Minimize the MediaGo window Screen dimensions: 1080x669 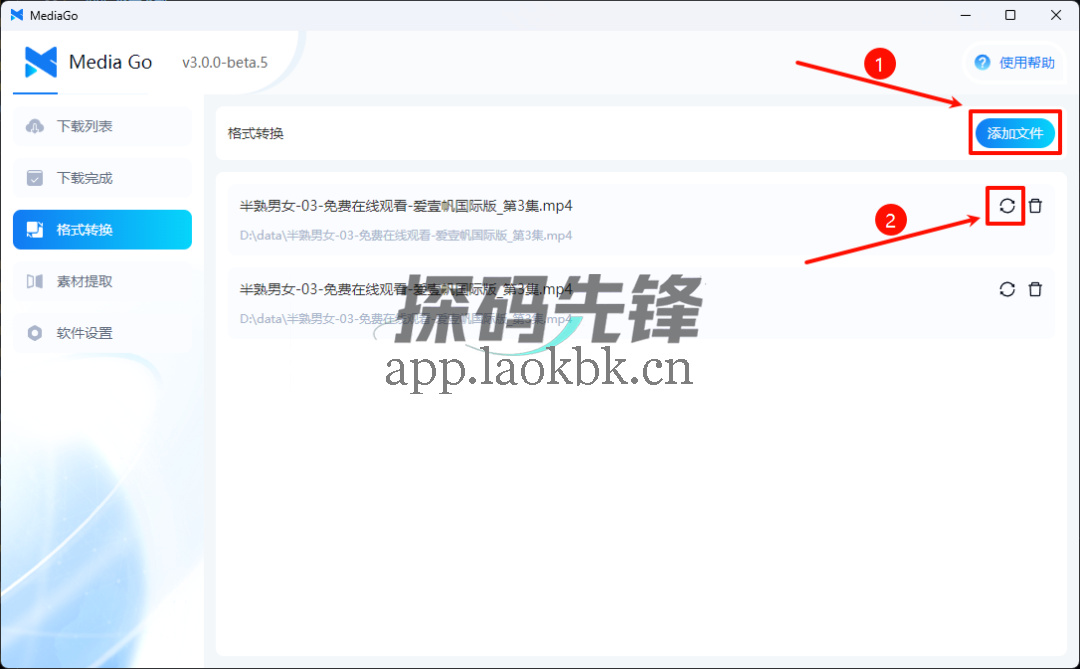(965, 15)
